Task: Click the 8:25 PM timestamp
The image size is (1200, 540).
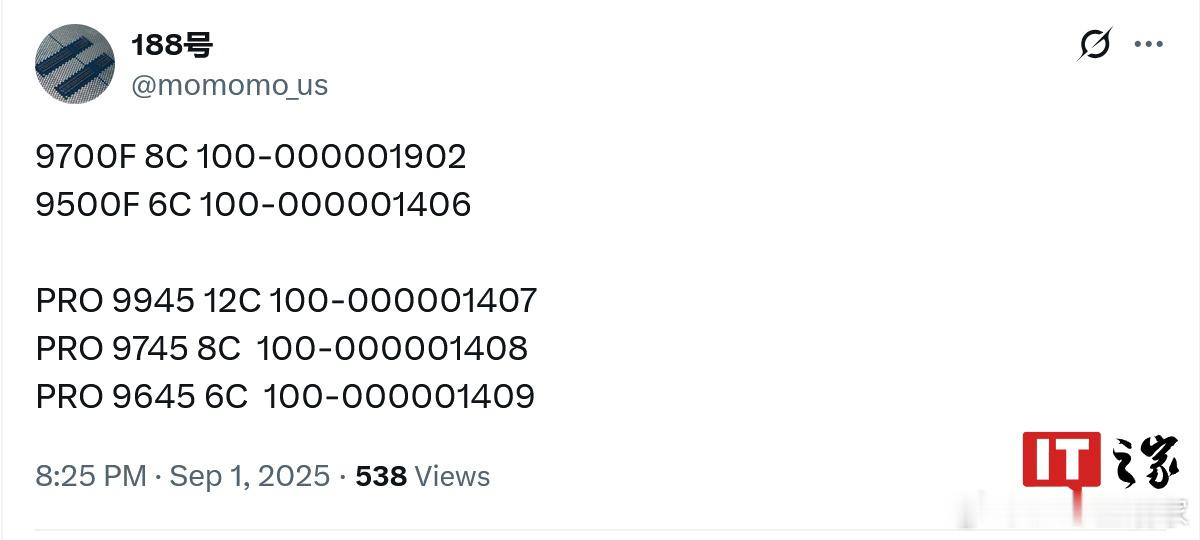Action: coord(91,476)
